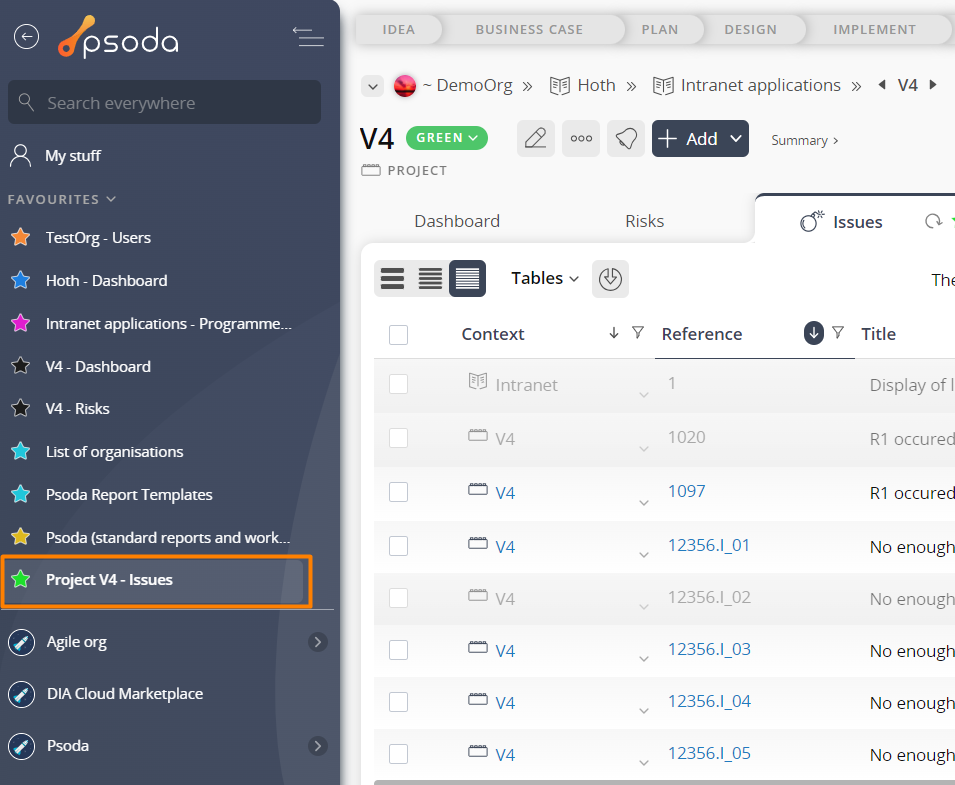Check the box for 12356.I_03 row
This screenshot has height=785, width=955.
(398, 650)
